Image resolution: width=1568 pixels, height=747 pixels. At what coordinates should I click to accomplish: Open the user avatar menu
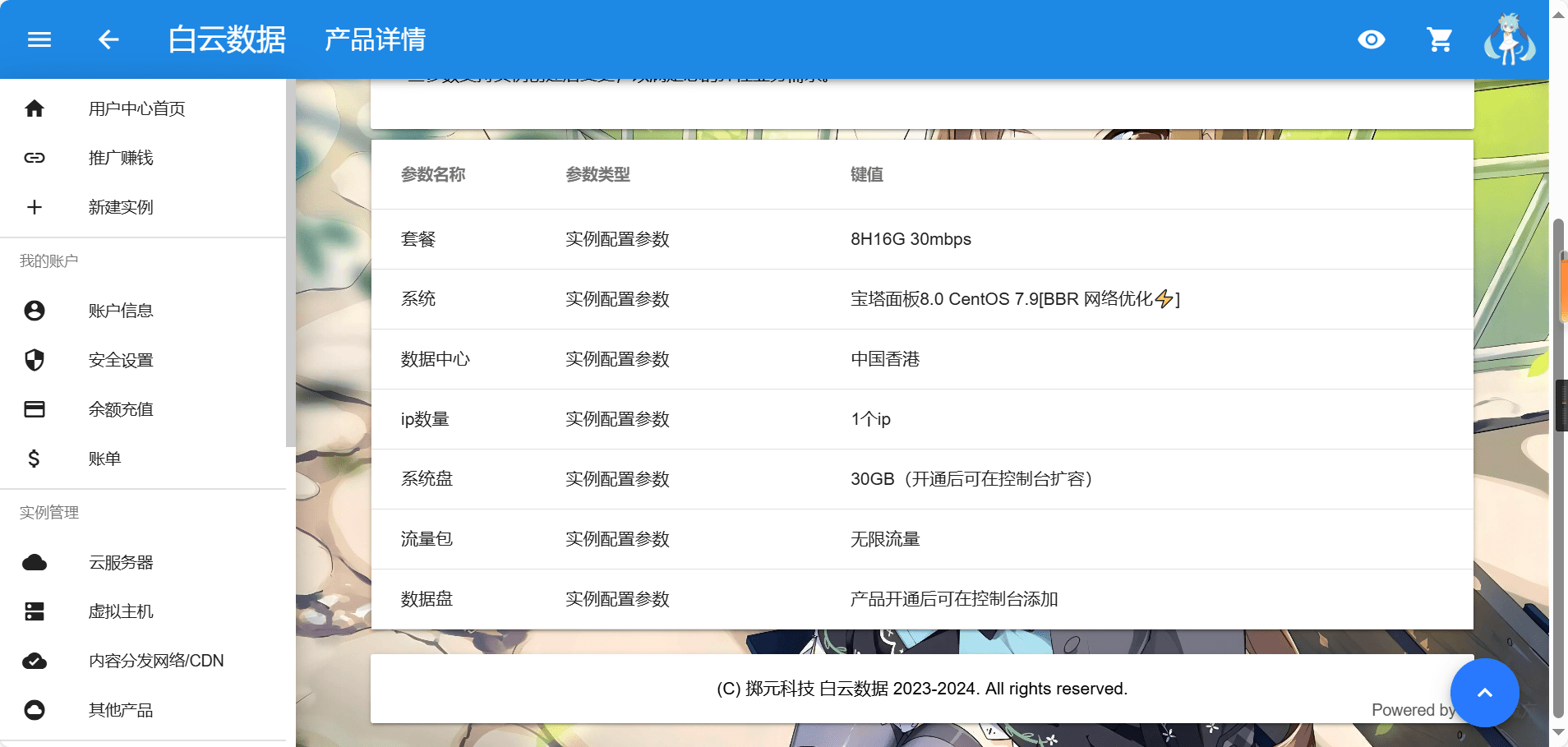[1509, 39]
